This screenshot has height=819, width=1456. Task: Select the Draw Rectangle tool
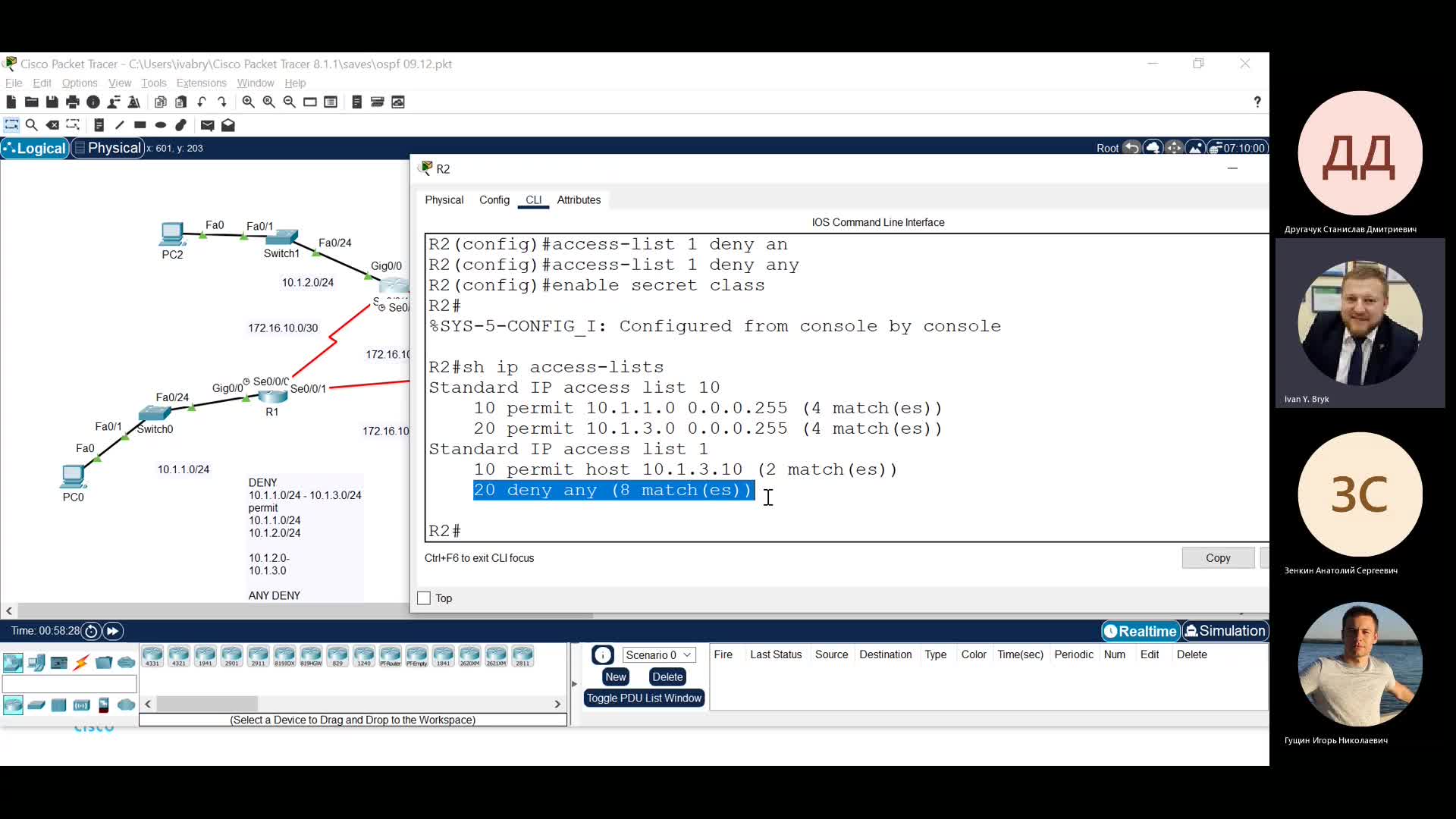pos(140,125)
